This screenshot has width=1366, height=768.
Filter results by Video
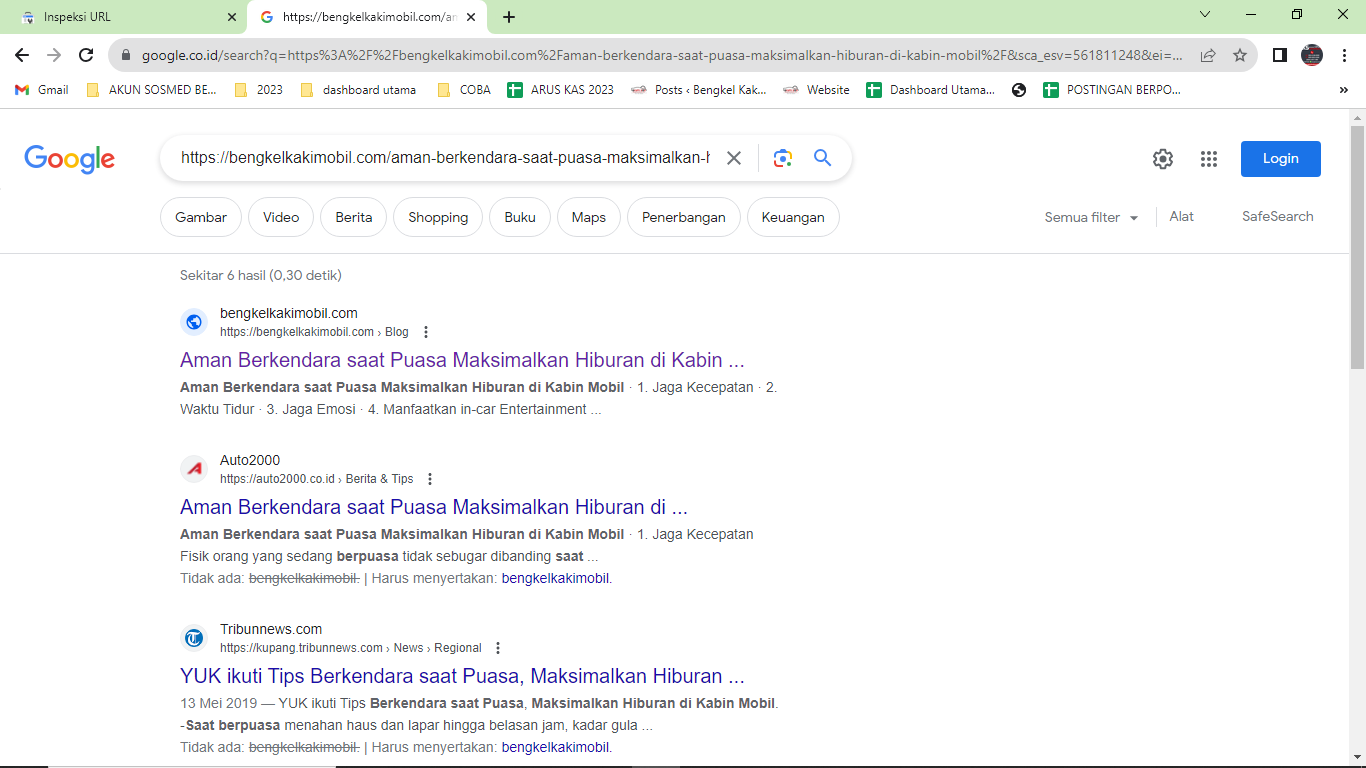click(281, 217)
